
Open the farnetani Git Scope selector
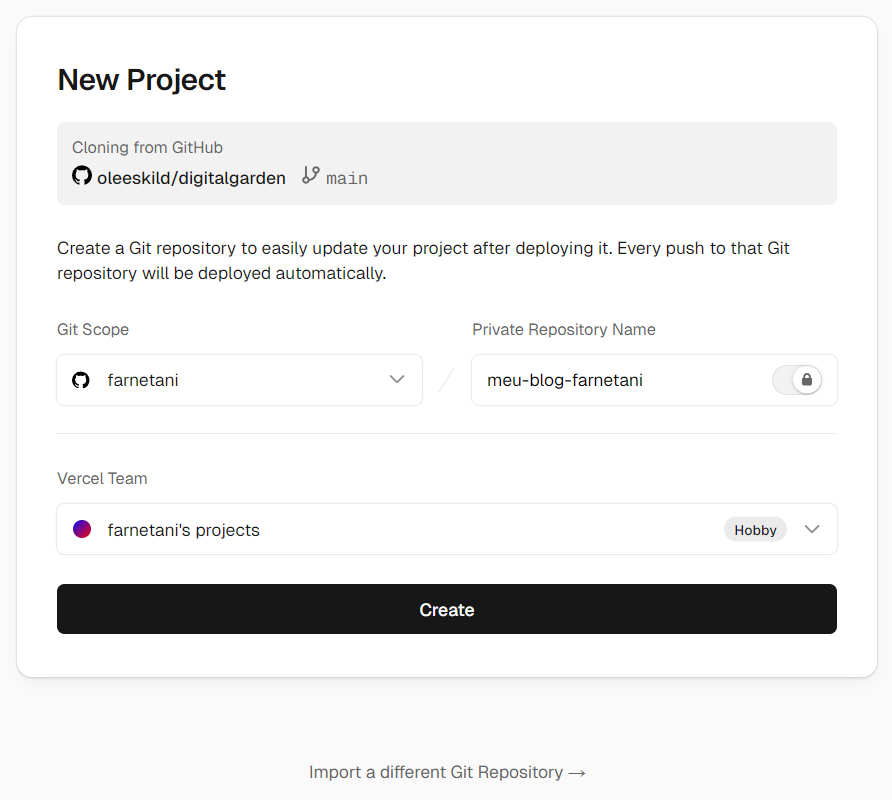pyautogui.click(x=239, y=380)
